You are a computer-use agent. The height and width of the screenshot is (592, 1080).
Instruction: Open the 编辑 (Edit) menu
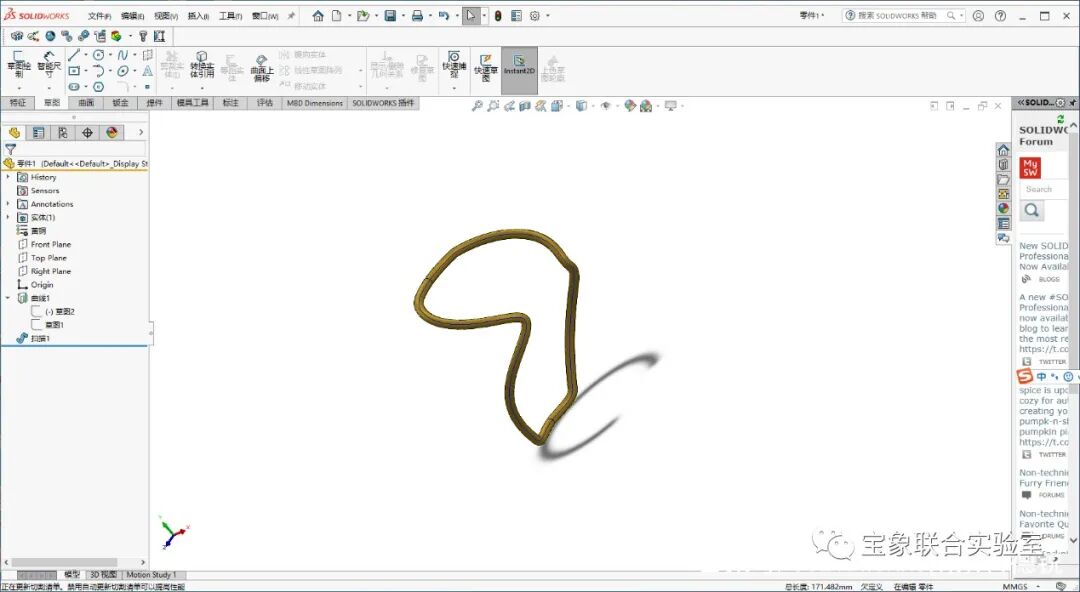[132, 16]
